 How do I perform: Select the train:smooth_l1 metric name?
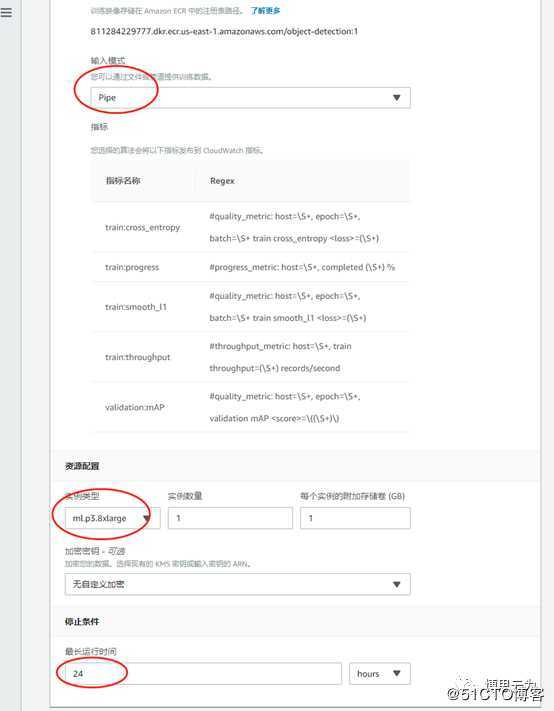point(136,307)
